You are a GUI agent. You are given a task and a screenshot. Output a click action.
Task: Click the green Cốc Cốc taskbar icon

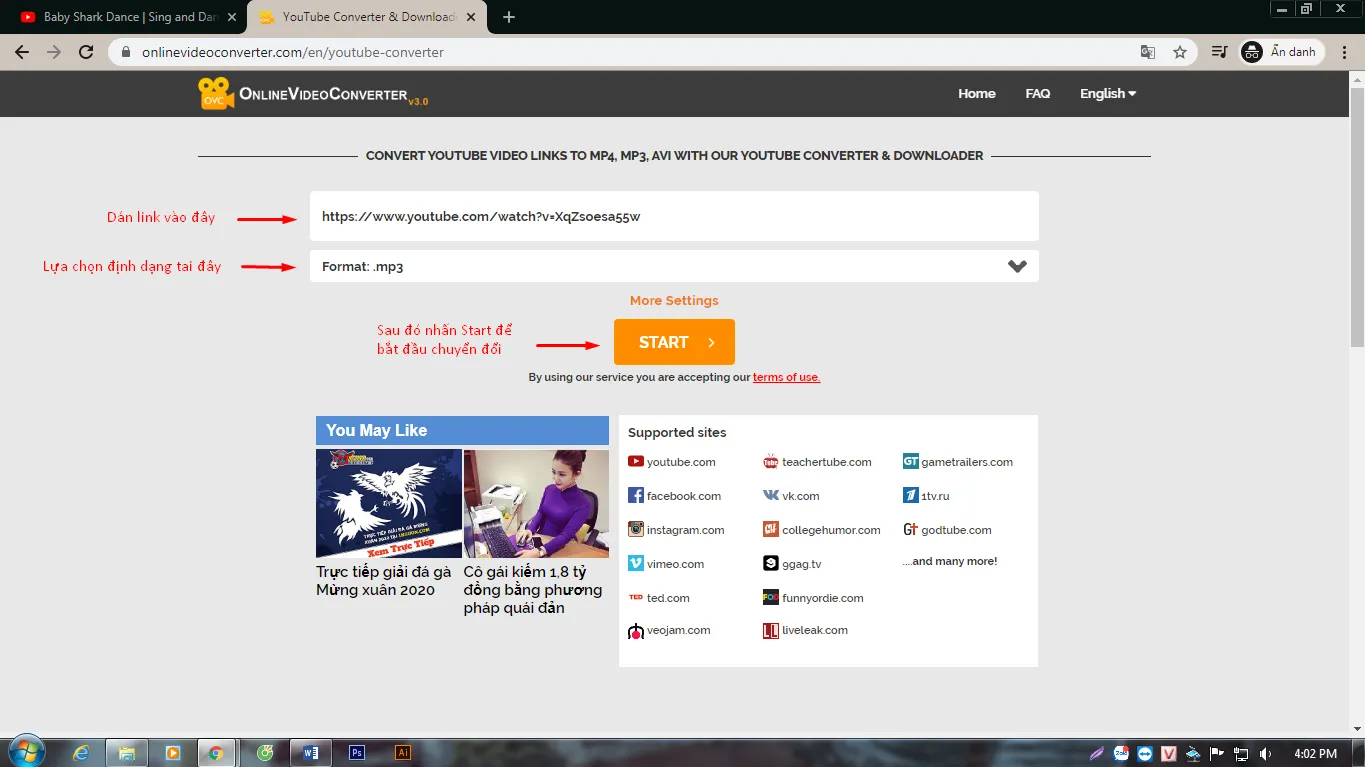pyautogui.click(x=265, y=753)
